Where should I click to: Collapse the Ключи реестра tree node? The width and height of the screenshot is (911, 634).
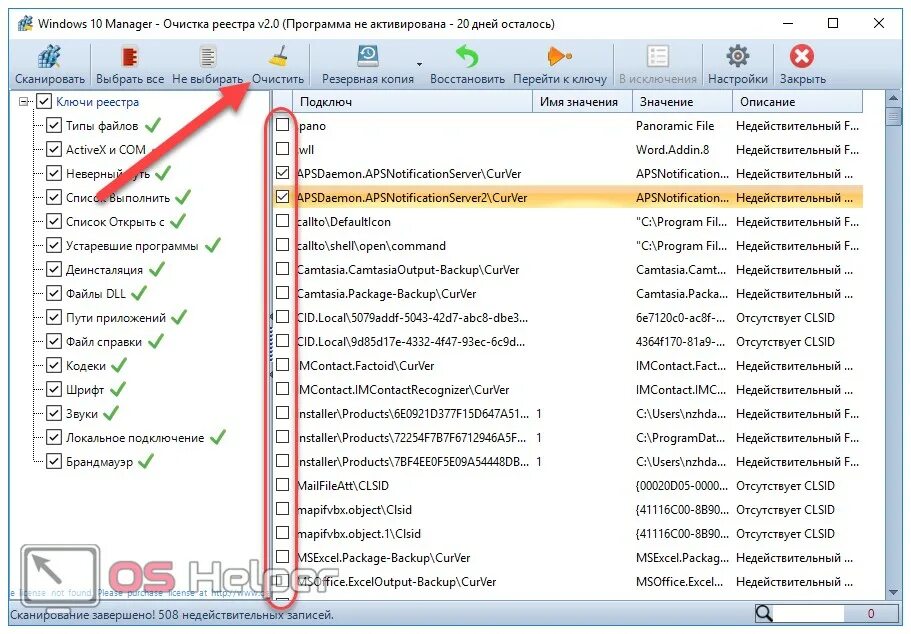click(x=24, y=102)
